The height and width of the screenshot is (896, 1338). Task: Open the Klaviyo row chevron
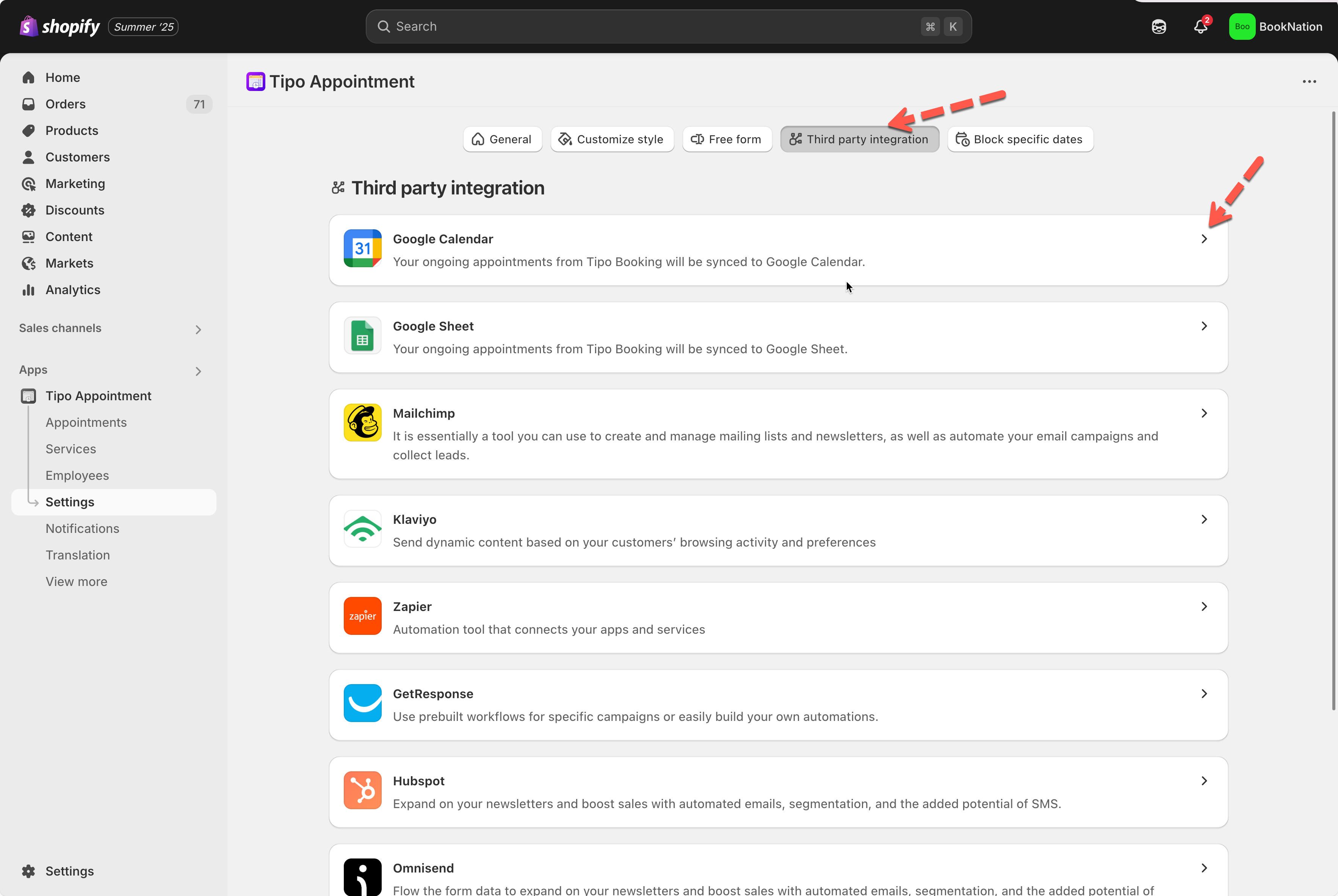[1204, 519]
